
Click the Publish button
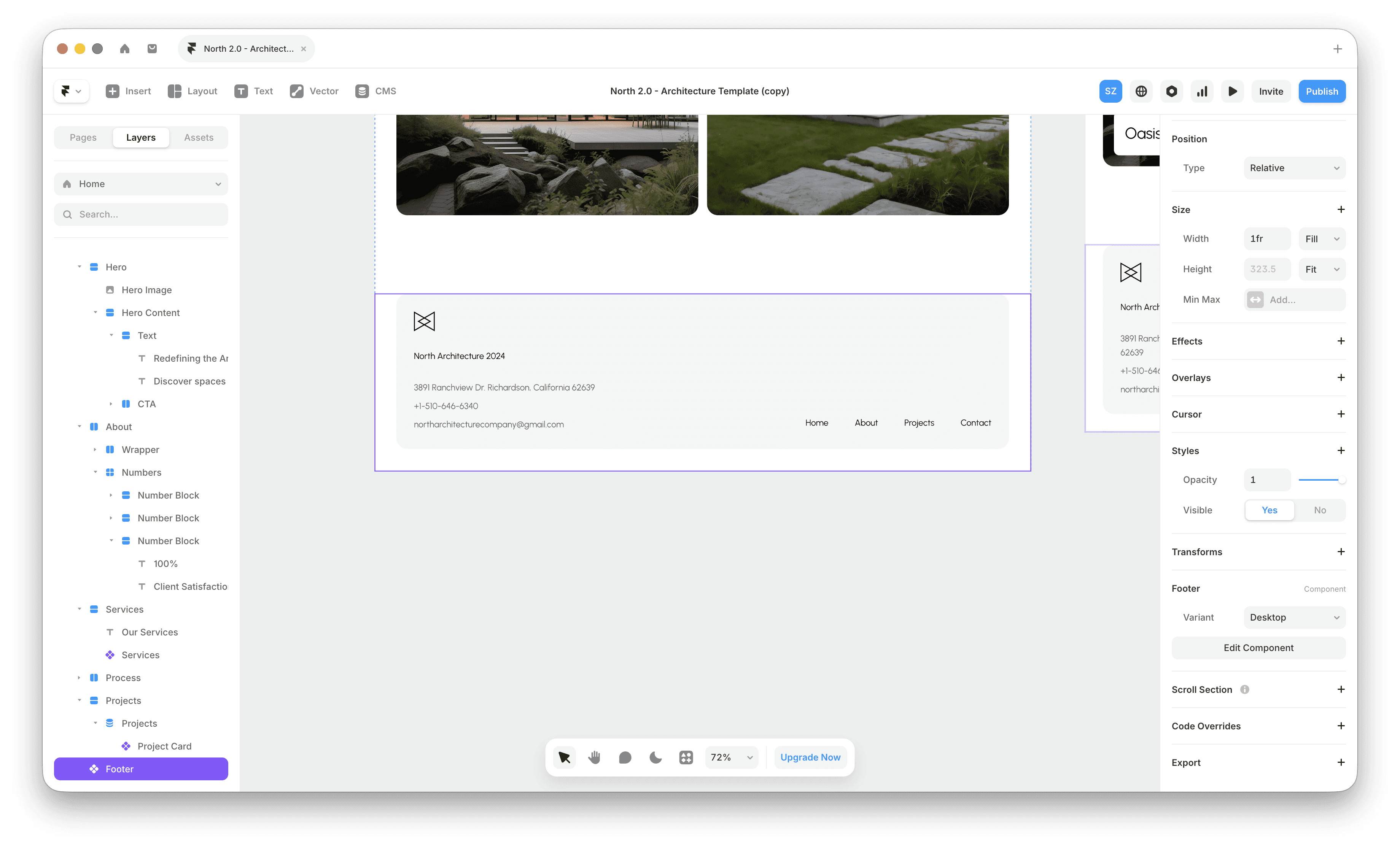1321,91
